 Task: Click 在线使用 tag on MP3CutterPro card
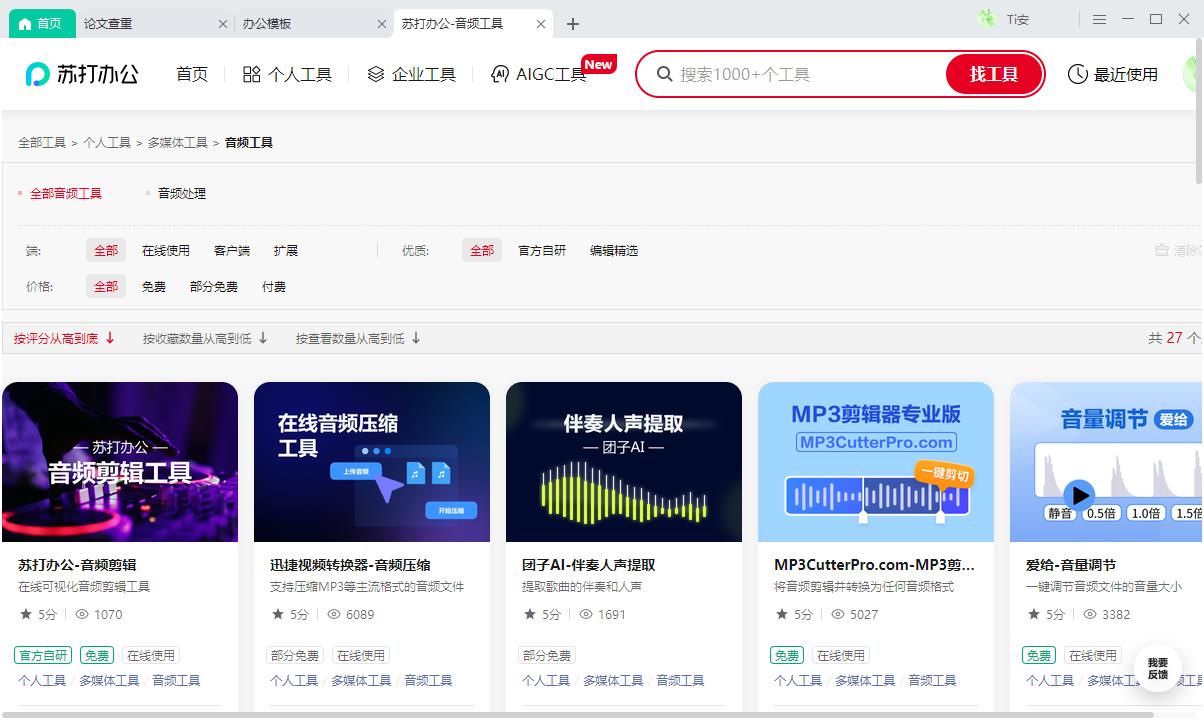841,656
